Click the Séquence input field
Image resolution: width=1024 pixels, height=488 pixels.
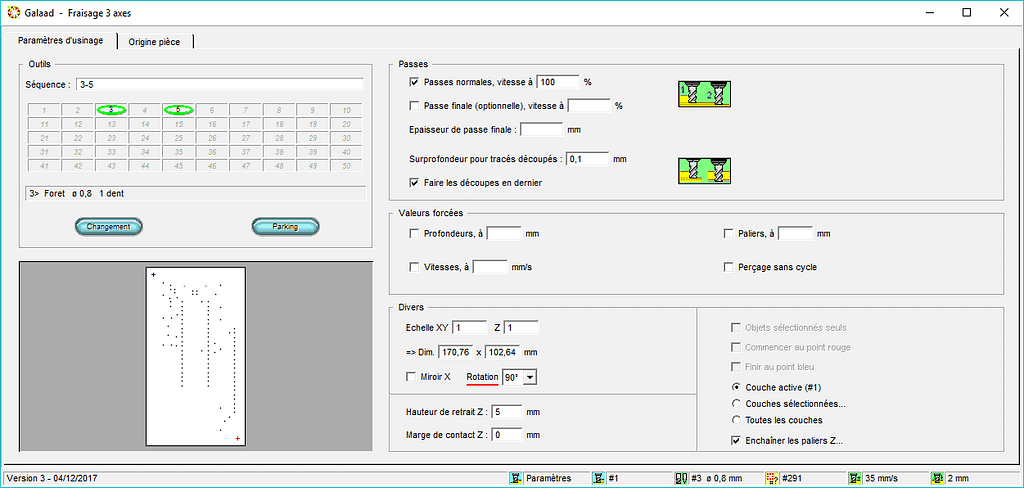pyautogui.click(x=219, y=85)
